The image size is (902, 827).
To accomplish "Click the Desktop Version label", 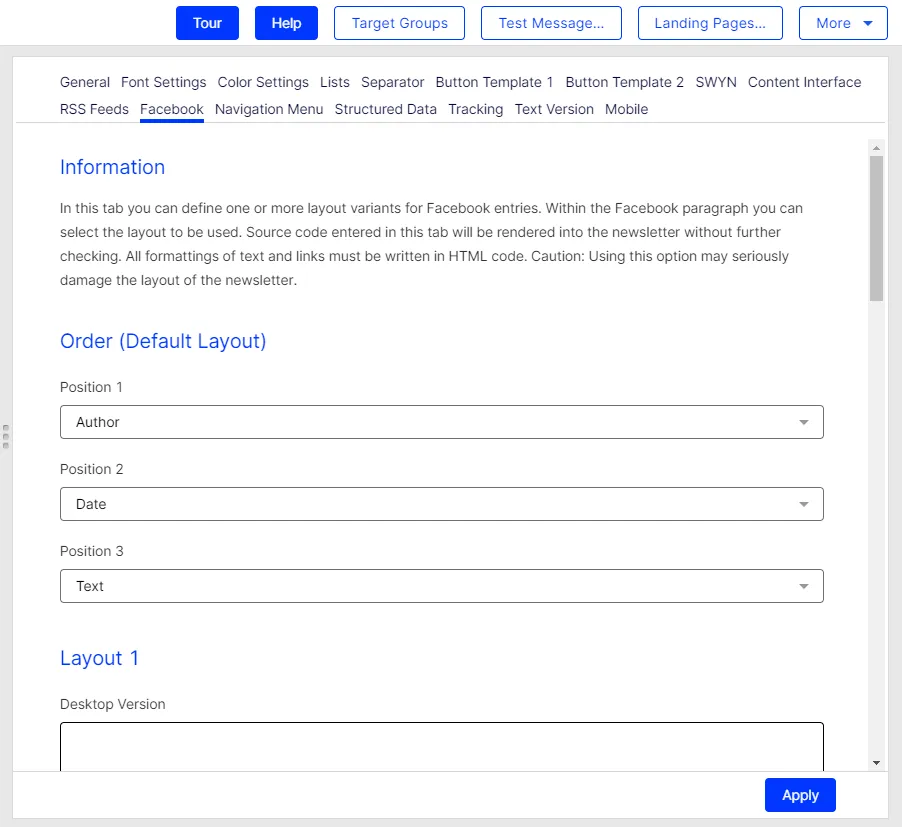I will coord(112,704).
